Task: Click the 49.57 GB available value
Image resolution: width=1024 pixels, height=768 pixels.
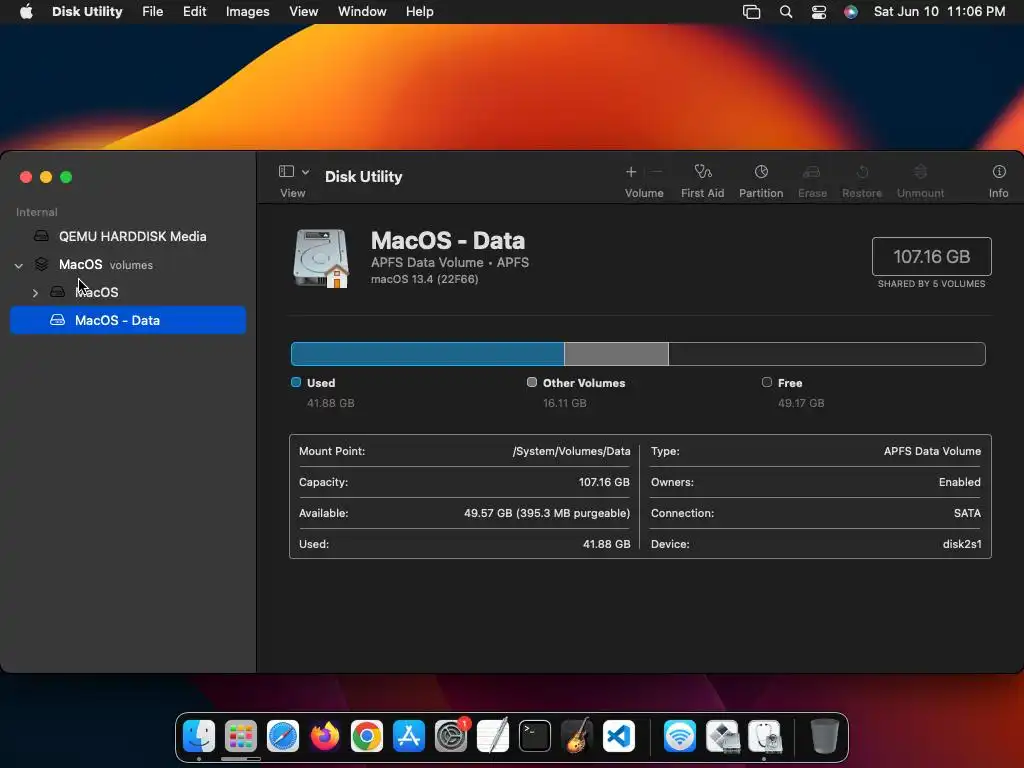Action: (x=547, y=513)
